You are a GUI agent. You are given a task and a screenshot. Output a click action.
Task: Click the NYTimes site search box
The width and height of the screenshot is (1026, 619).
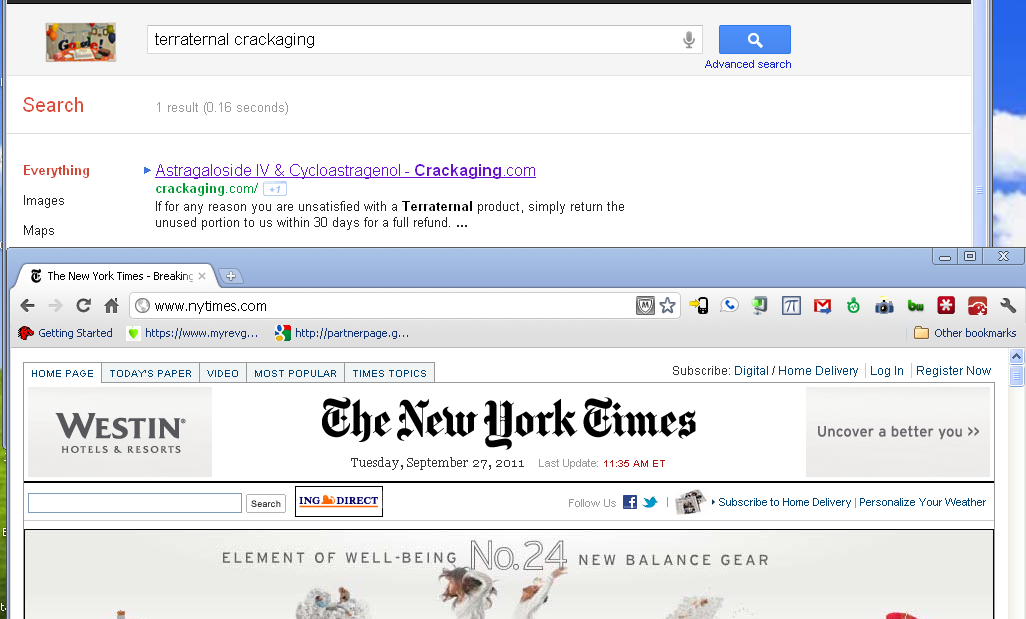pyautogui.click(x=135, y=503)
